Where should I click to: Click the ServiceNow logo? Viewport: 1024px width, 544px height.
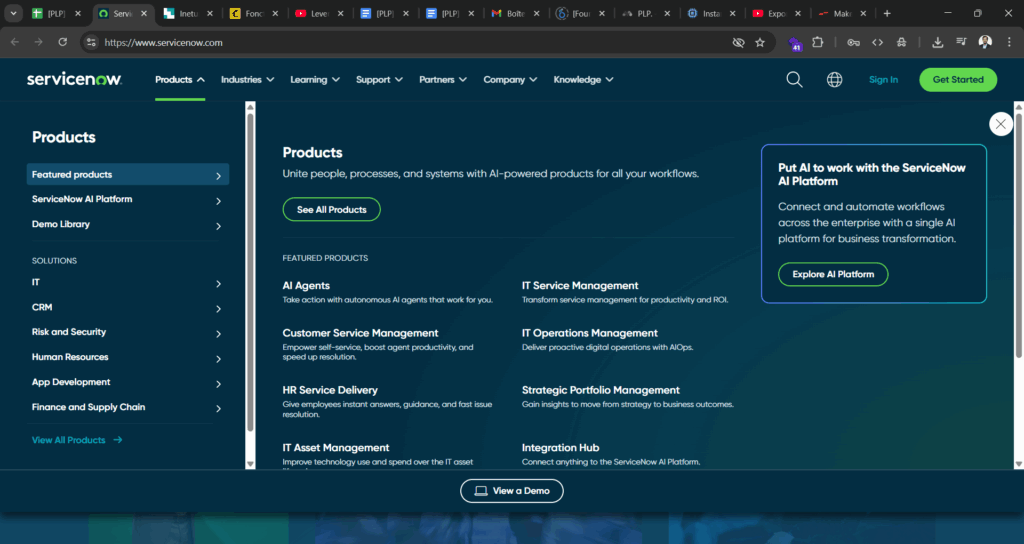(74, 79)
